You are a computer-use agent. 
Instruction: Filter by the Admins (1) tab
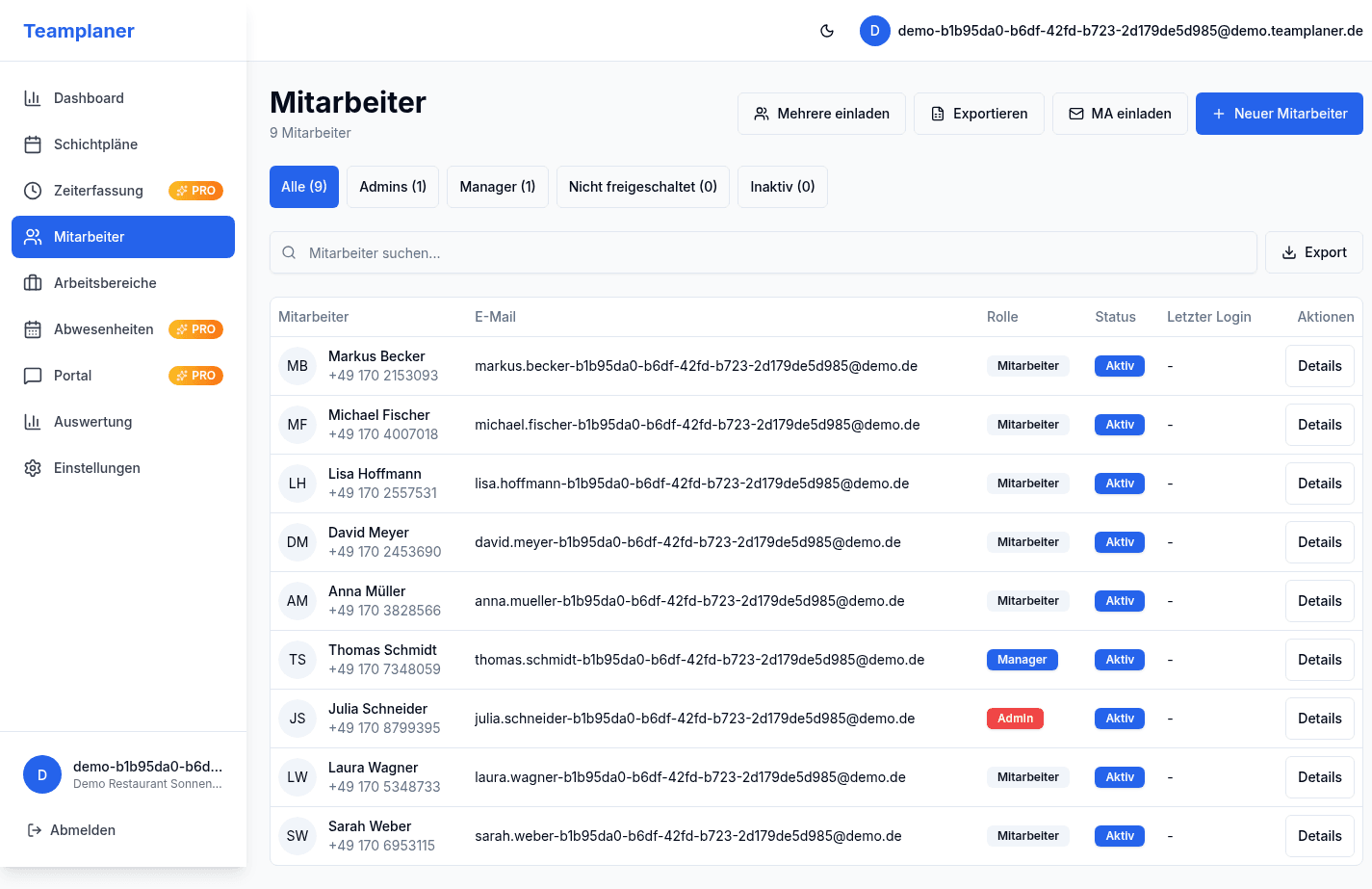click(x=393, y=187)
